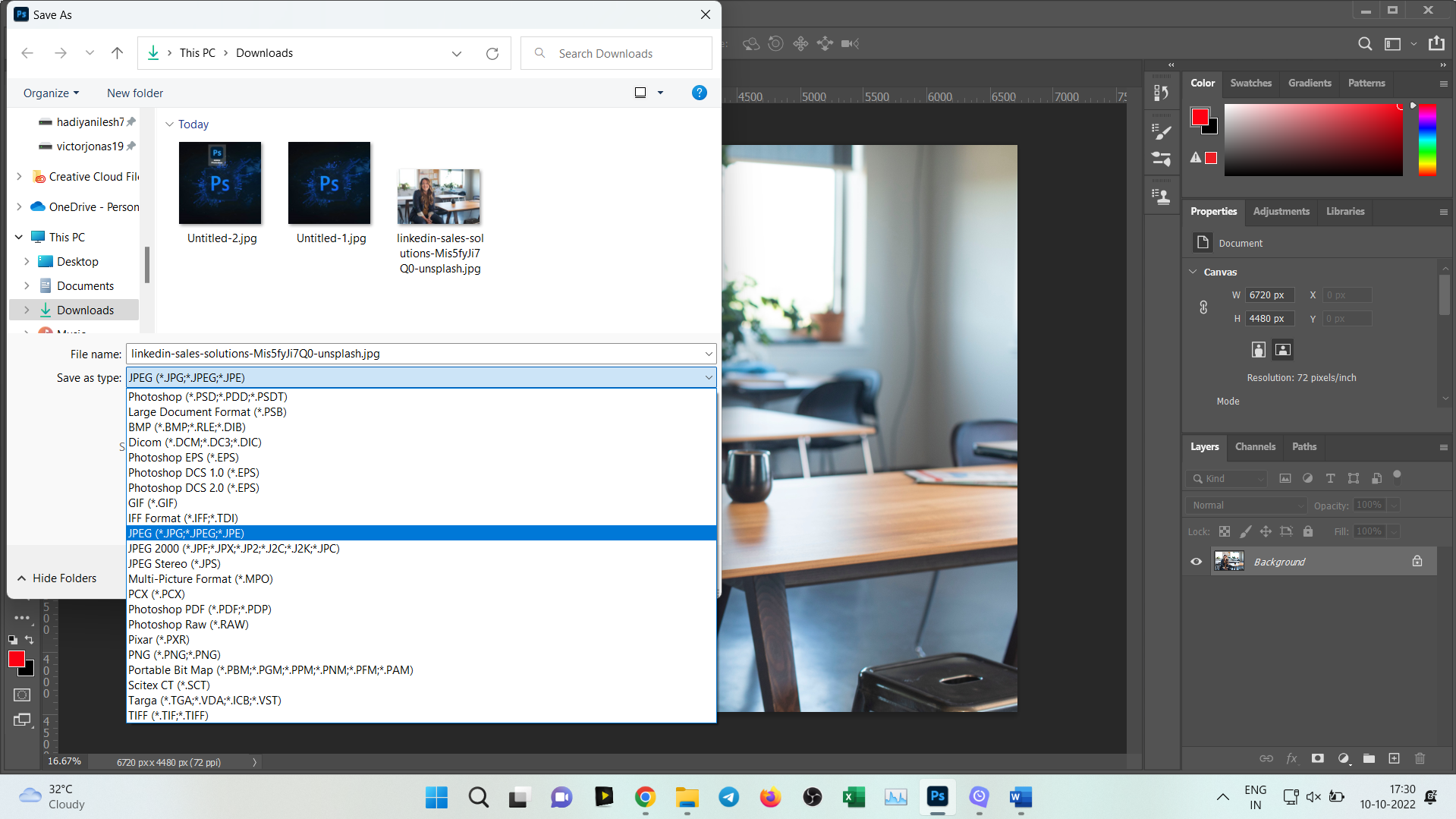Create a new layer icon
The image size is (1456, 819).
1395,758
